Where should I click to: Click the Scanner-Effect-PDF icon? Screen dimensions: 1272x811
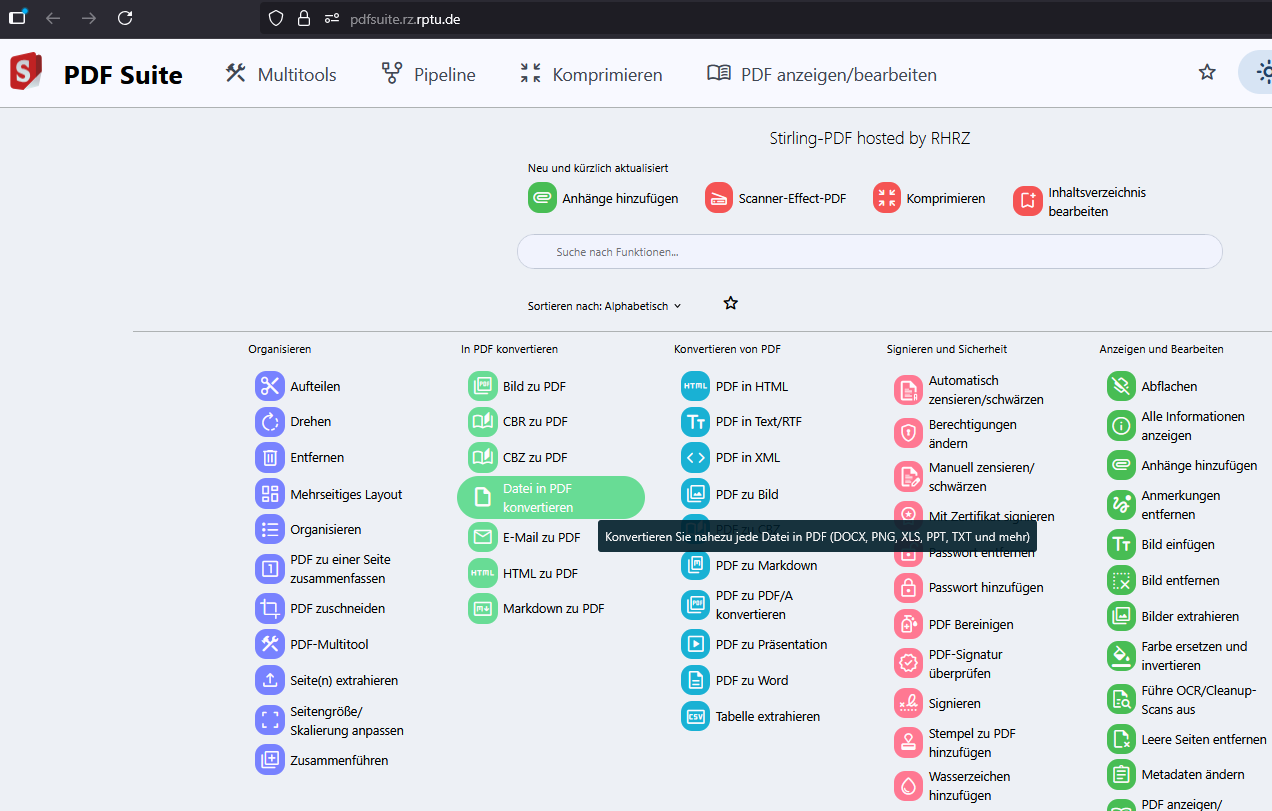coord(719,198)
